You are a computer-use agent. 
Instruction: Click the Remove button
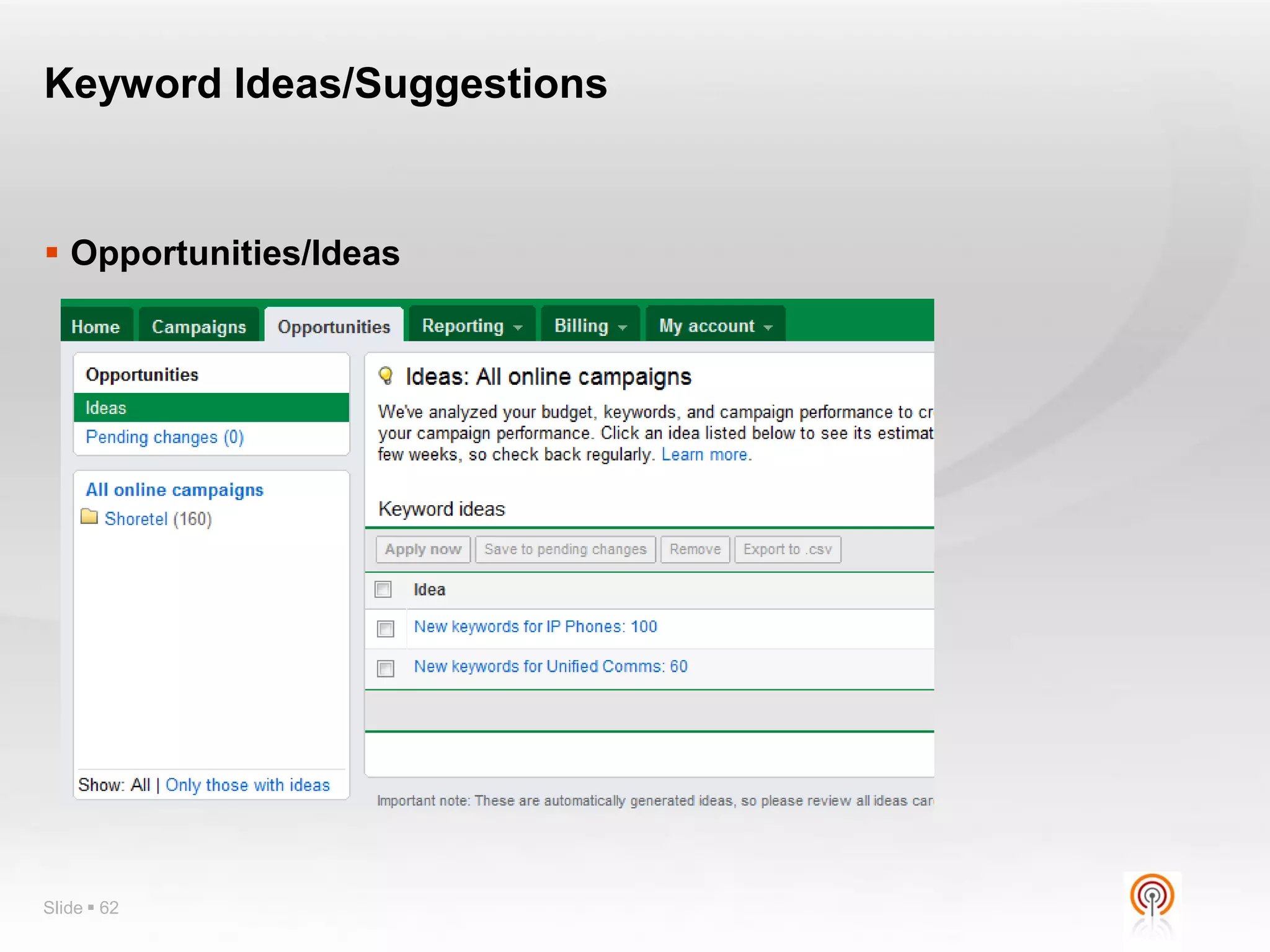click(x=695, y=549)
